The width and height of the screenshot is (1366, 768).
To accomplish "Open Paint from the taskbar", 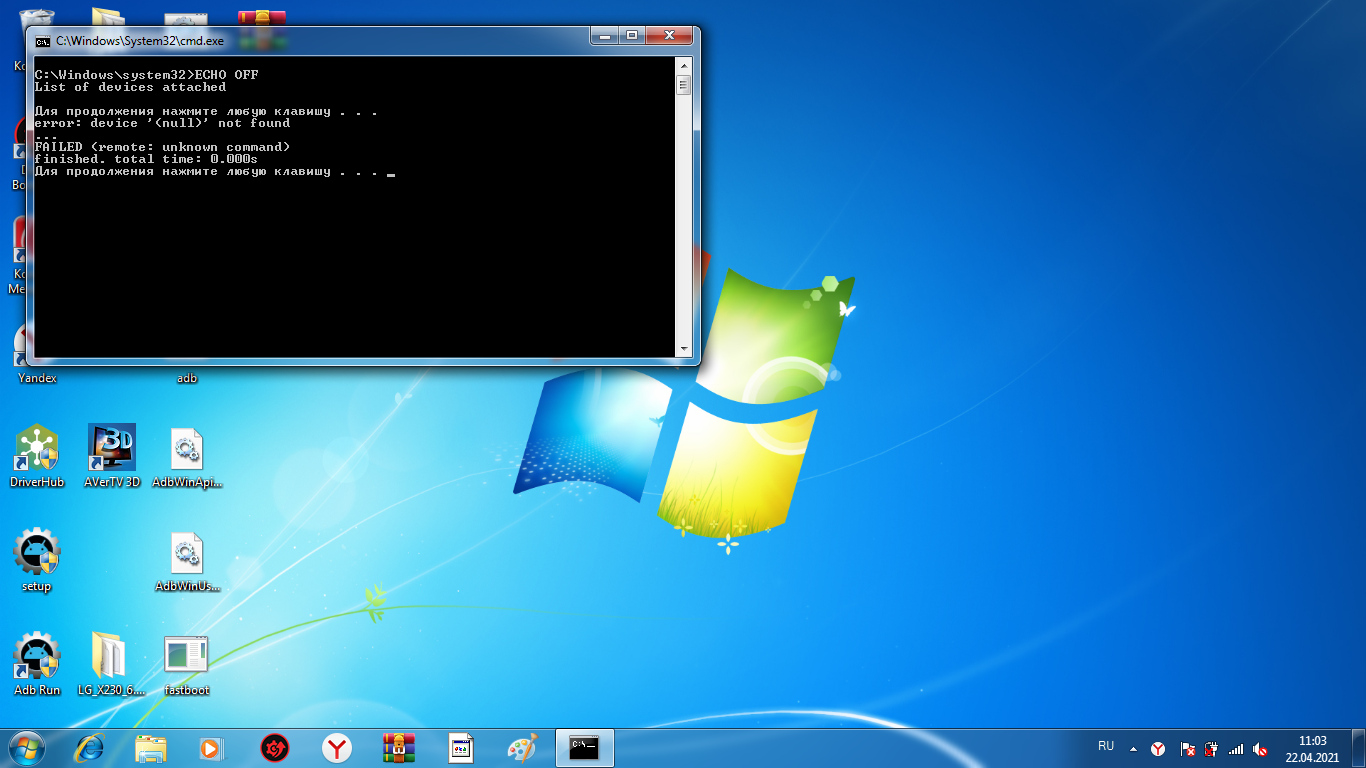I will tap(522, 748).
